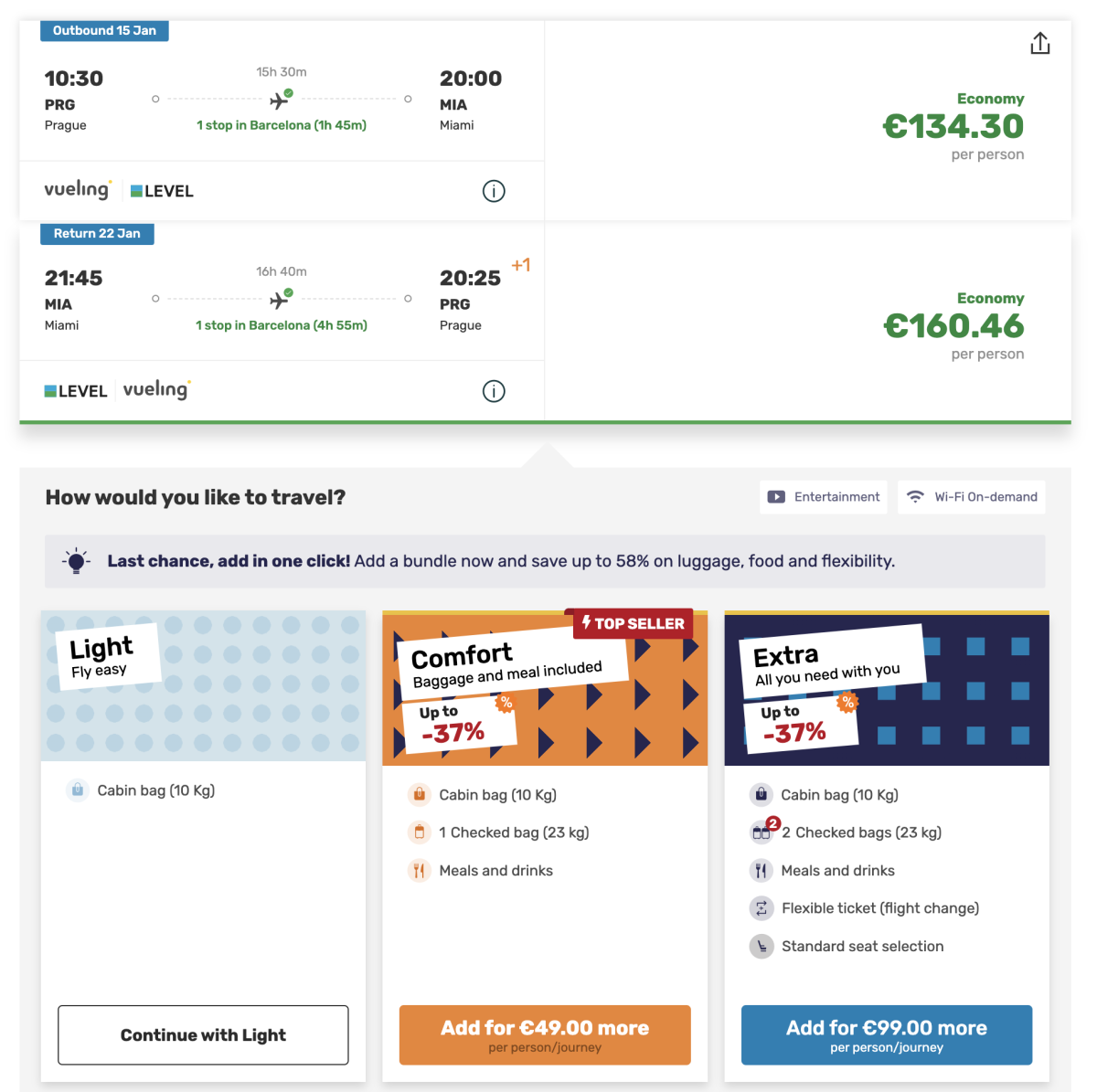Viewport: 1097px width, 1092px height.
Task: Click the Flexible ticket icon in Extra
Action: [761, 908]
